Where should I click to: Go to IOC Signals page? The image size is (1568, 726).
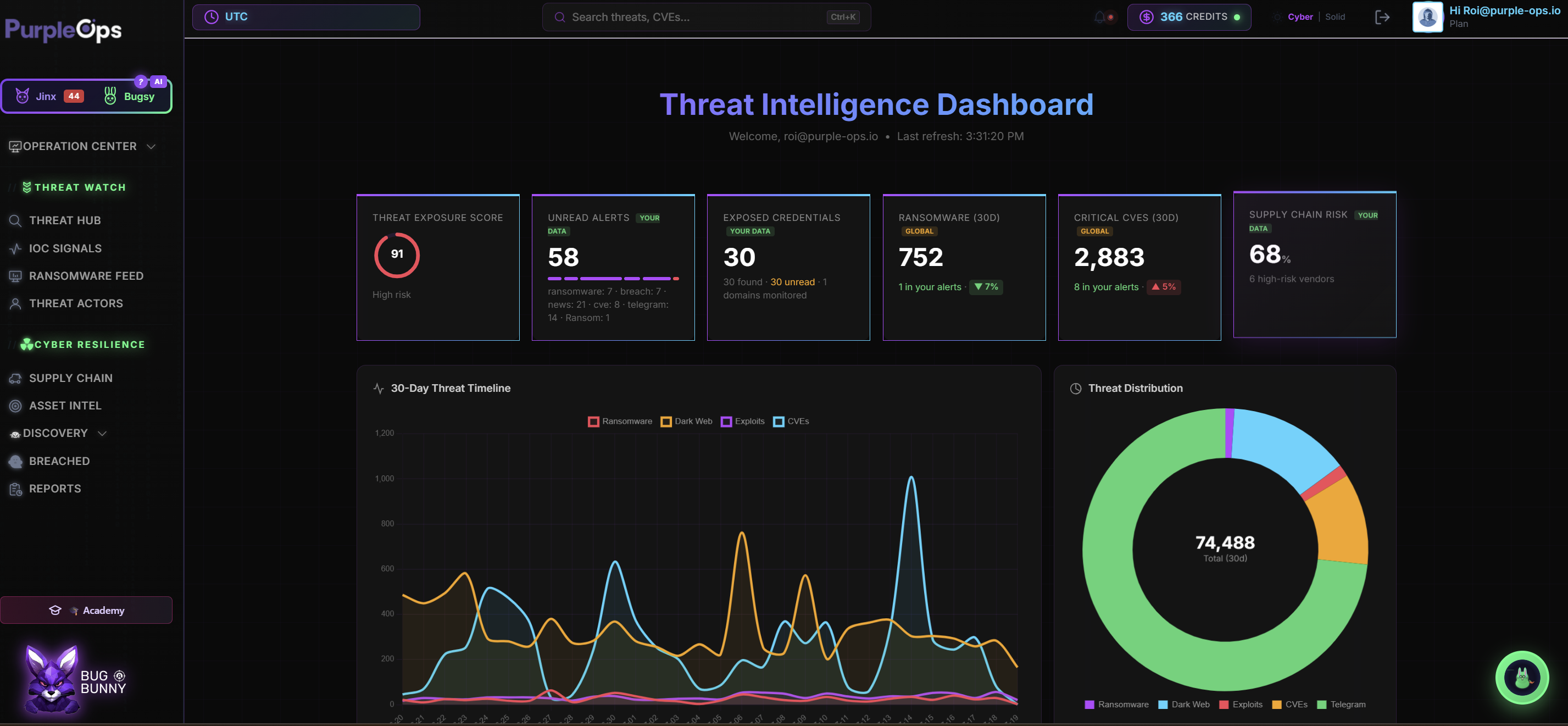65,248
